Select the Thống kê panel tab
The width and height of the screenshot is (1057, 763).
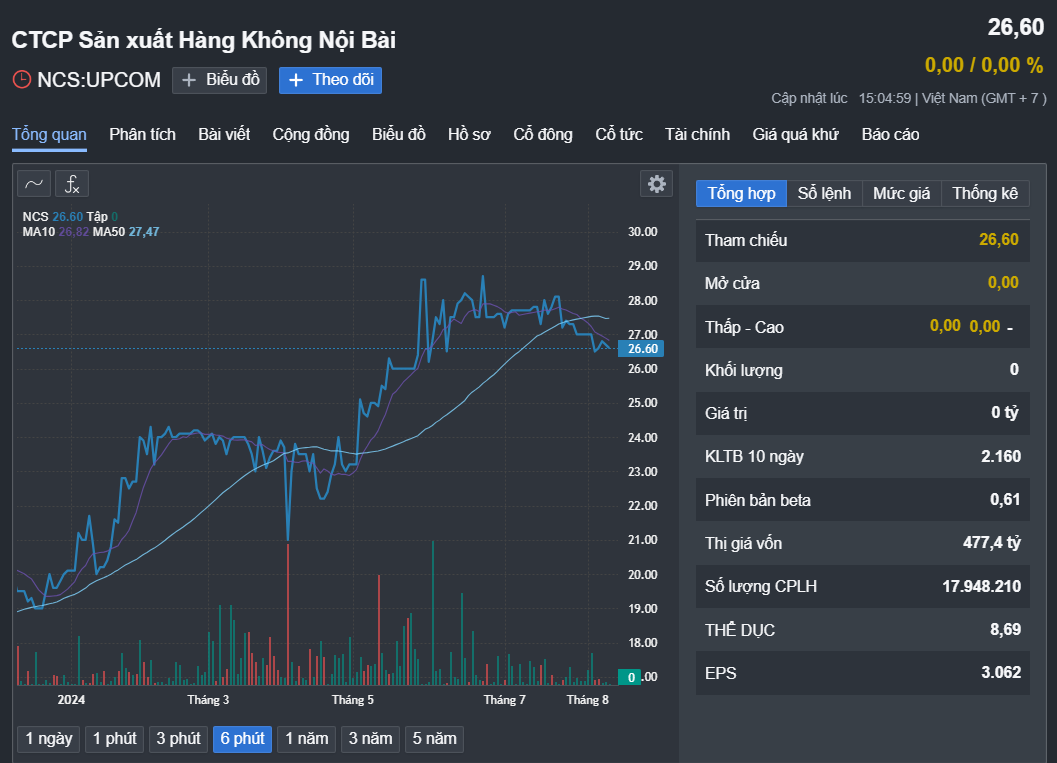pyautogui.click(x=985, y=193)
